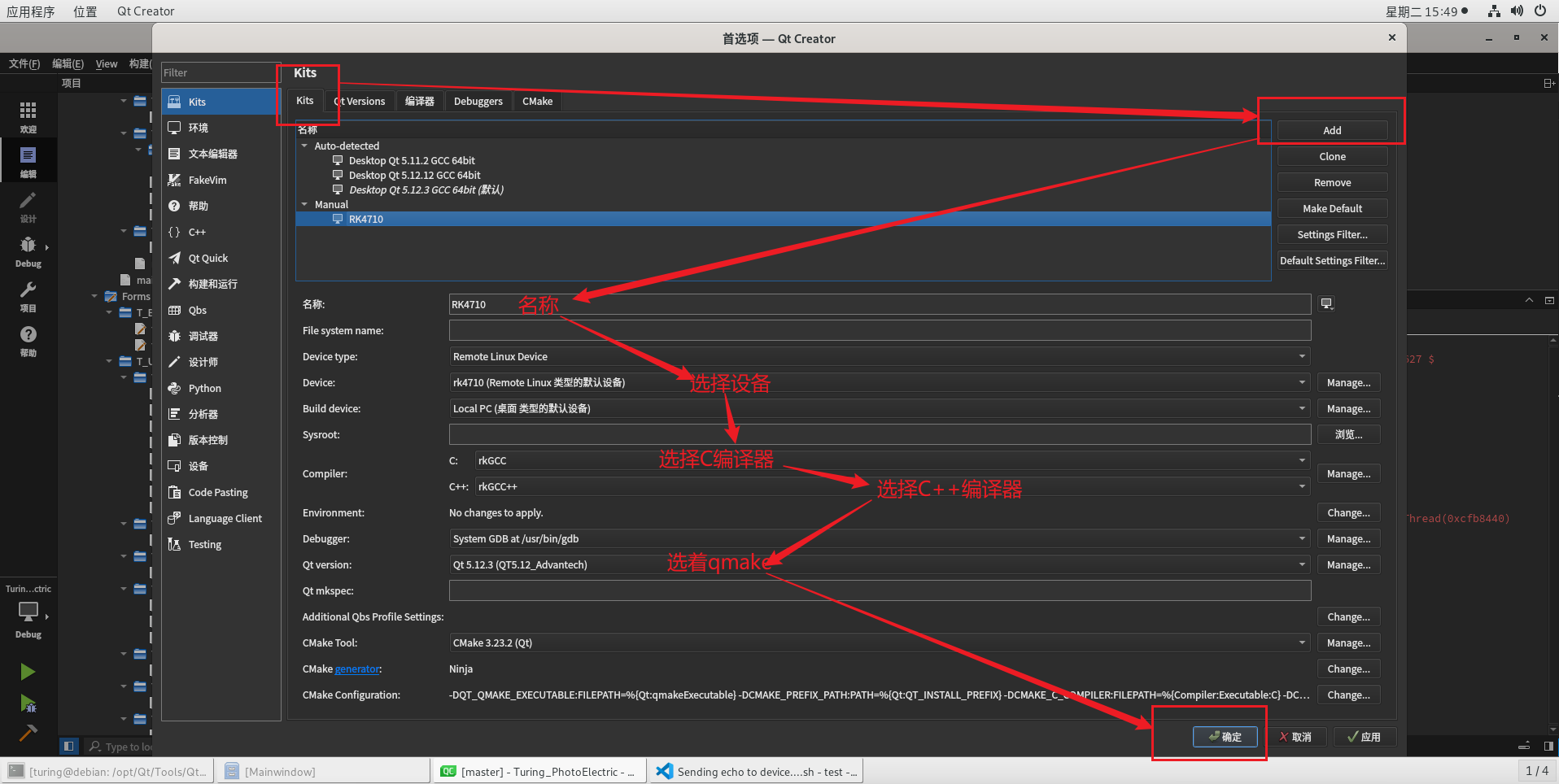Select Kits category in preferences list
Screen dimensions: 1559x784
[221, 102]
